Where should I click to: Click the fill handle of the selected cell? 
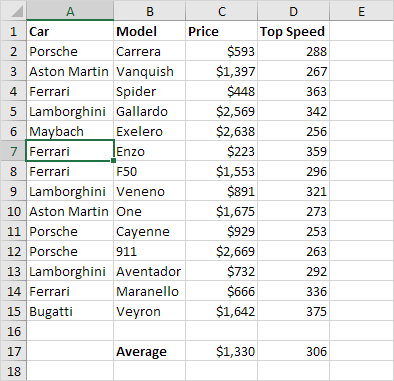(x=114, y=161)
